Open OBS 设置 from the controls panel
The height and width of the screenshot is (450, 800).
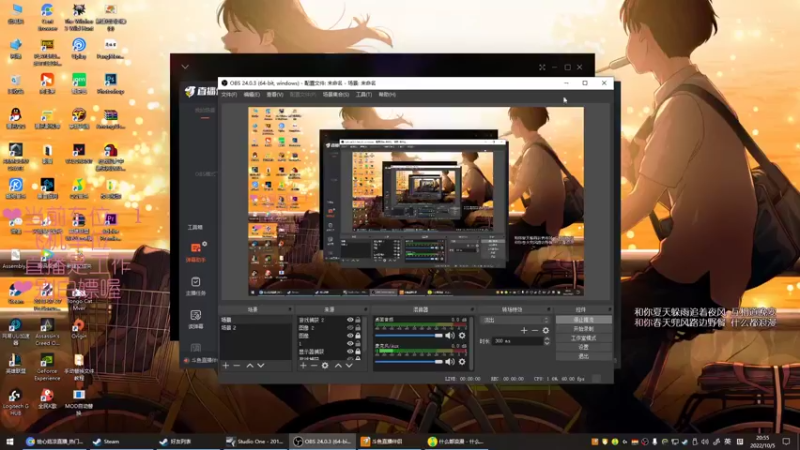pyautogui.click(x=584, y=347)
